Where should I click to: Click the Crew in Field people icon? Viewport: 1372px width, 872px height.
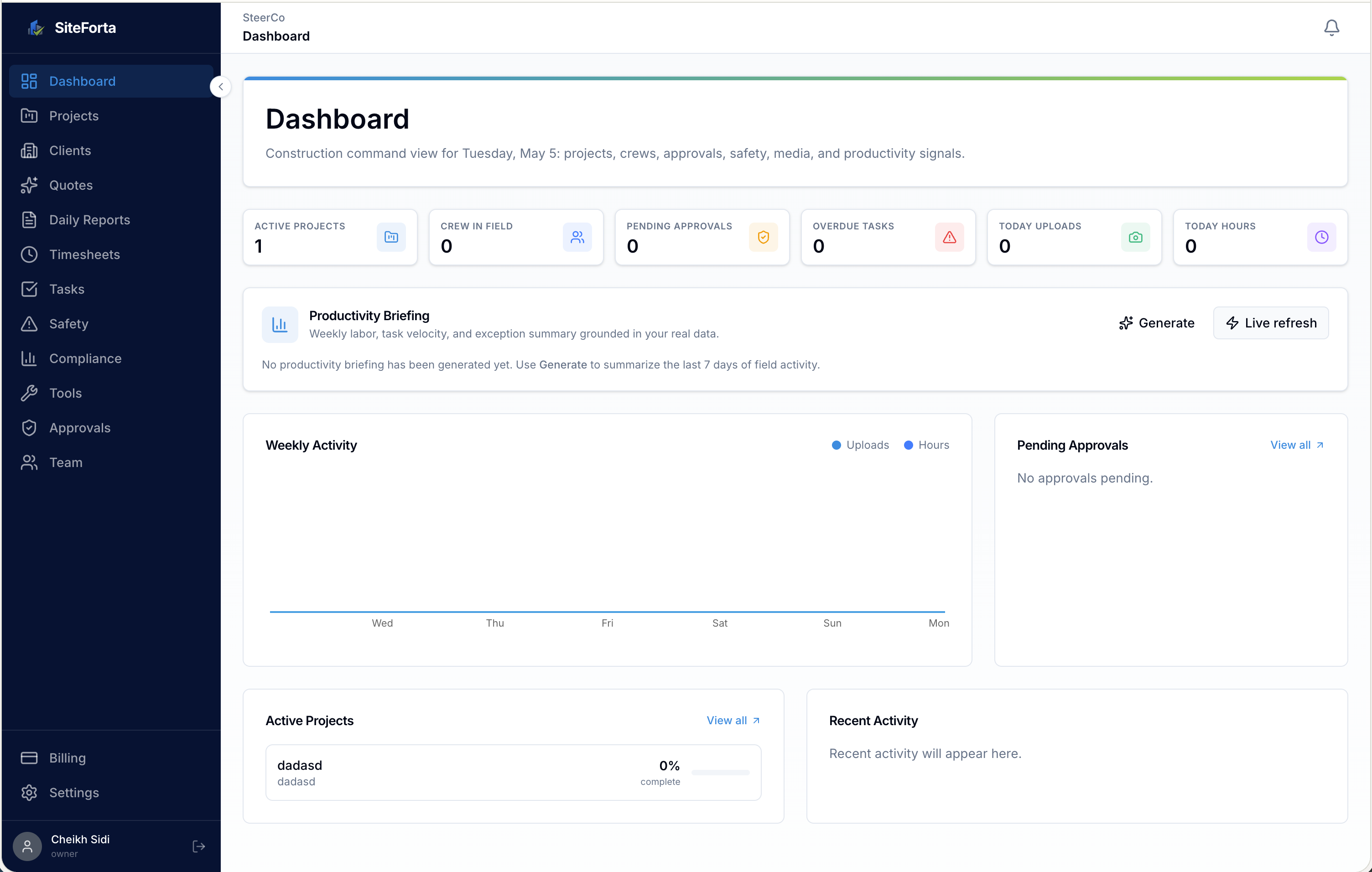pos(577,237)
